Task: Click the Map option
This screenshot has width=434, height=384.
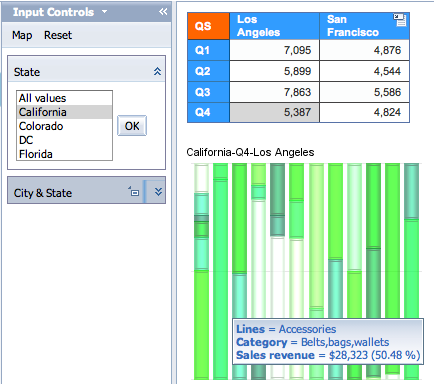Action: coord(22,35)
